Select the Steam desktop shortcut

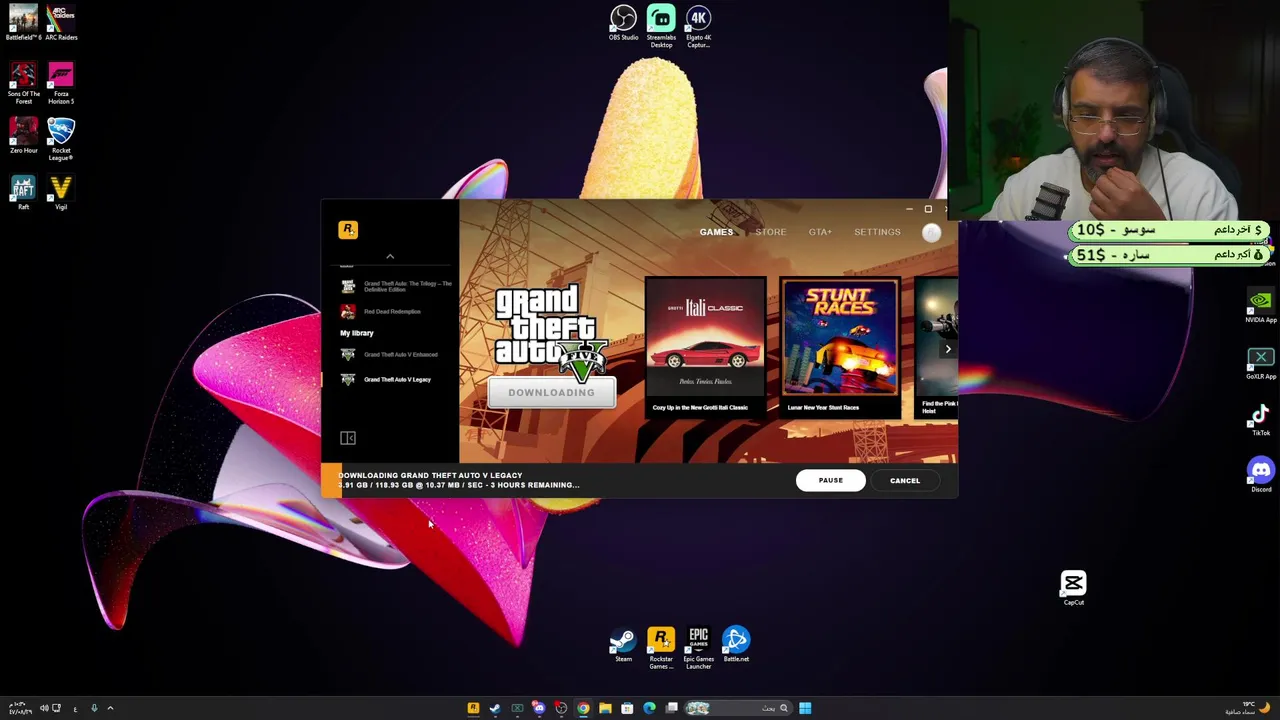[623, 645]
